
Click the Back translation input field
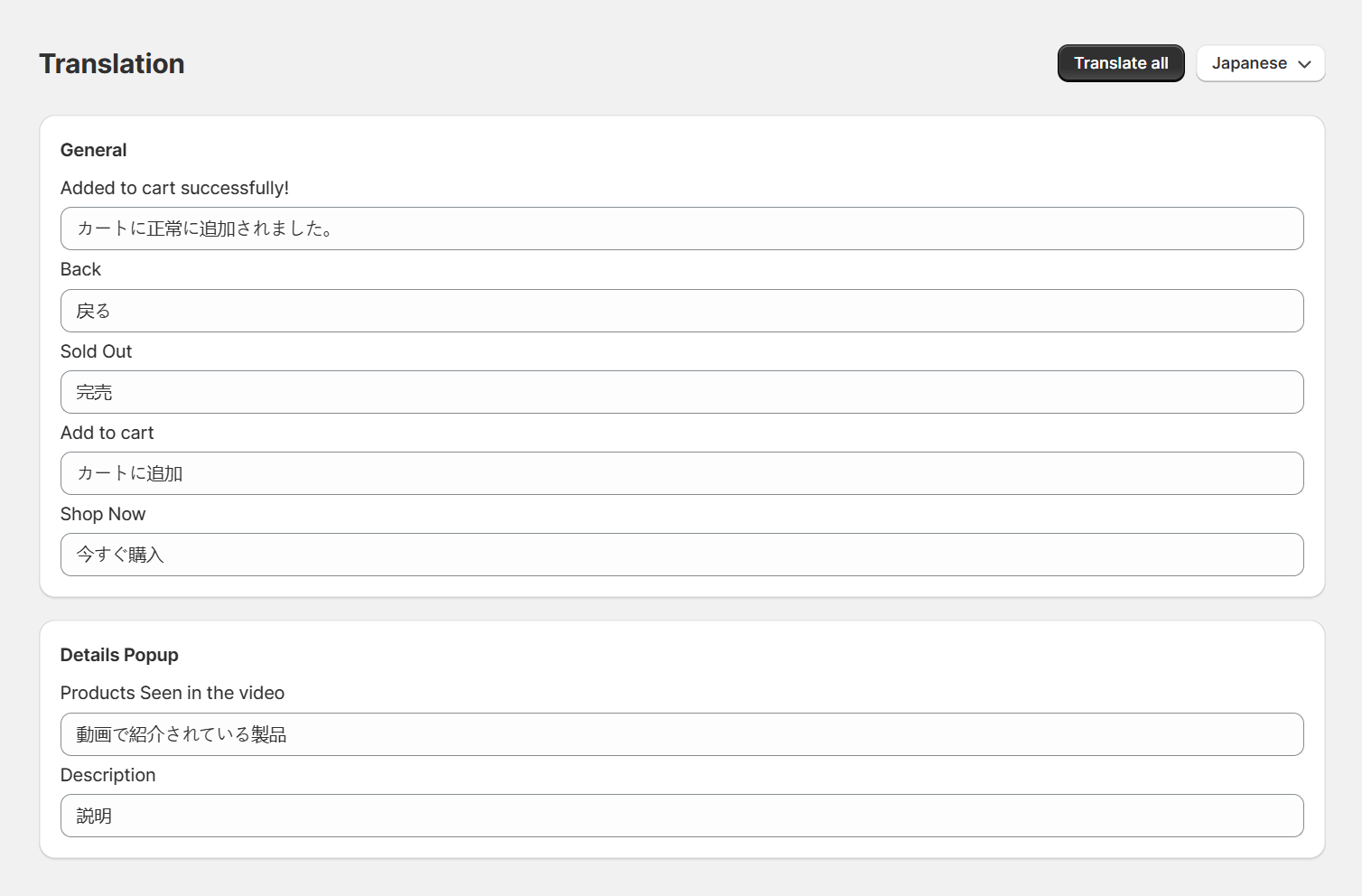click(682, 311)
